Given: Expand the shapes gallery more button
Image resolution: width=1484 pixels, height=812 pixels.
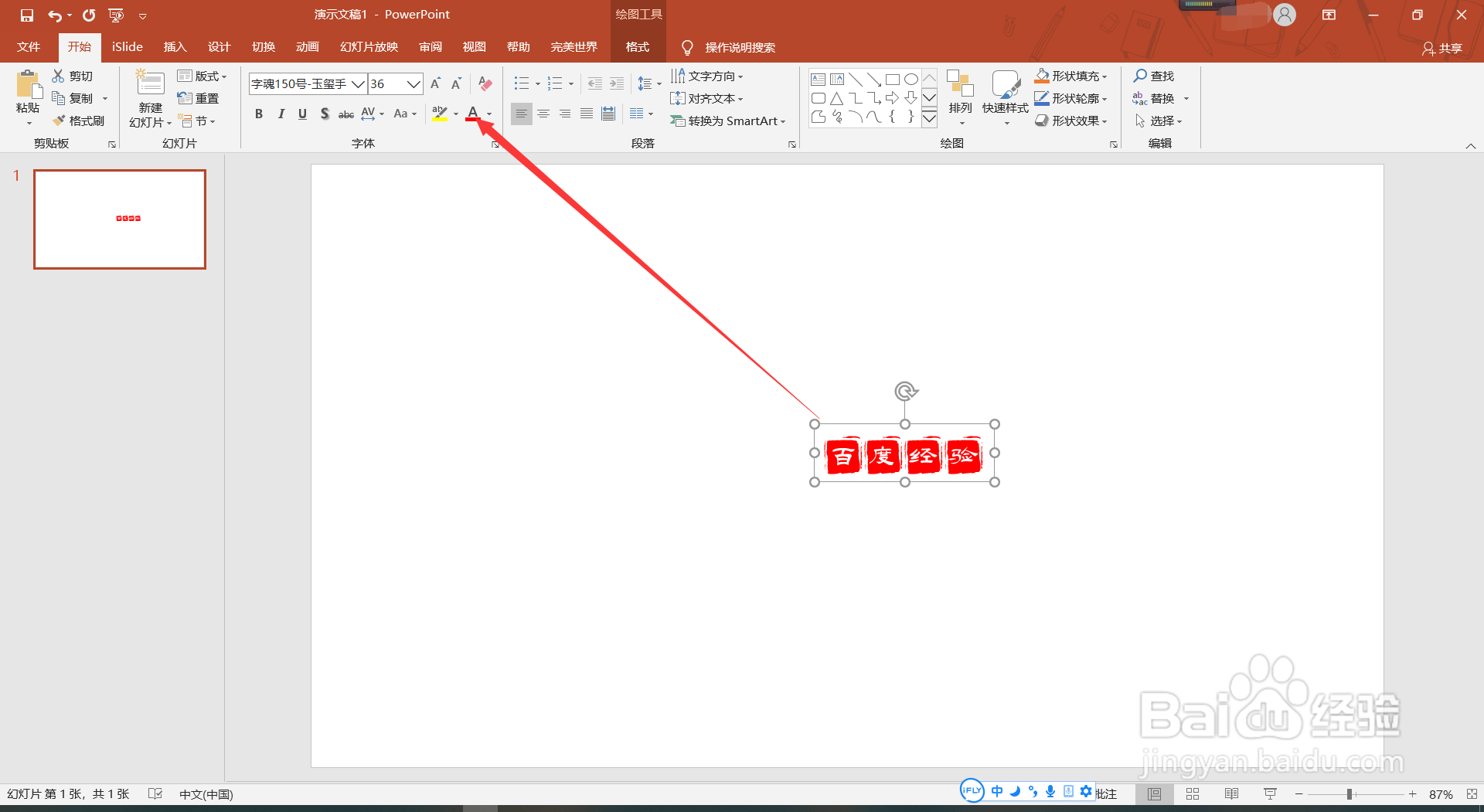Looking at the screenshot, I should (930, 118).
